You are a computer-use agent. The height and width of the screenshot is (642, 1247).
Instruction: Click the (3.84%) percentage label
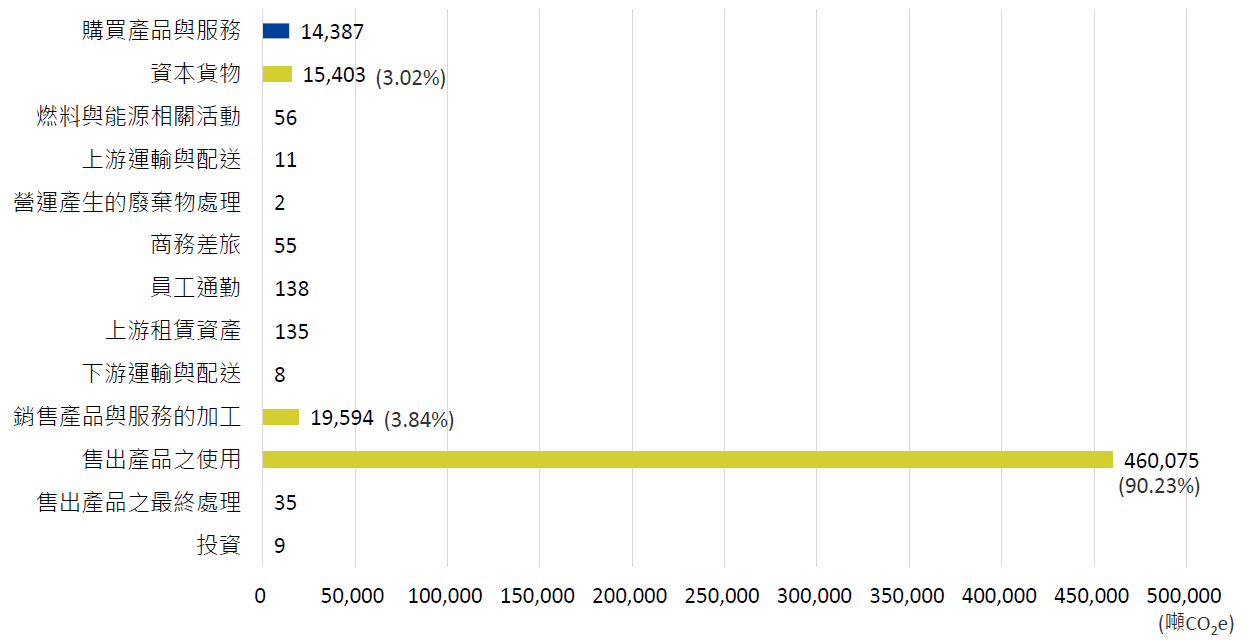419,420
